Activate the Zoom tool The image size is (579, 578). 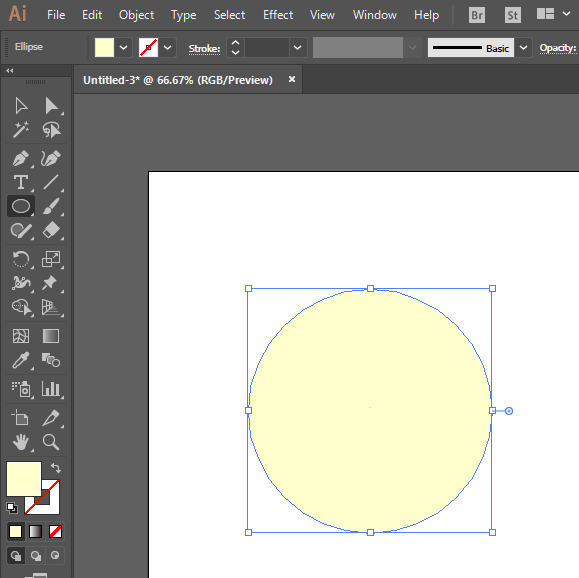tap(51, 442)
